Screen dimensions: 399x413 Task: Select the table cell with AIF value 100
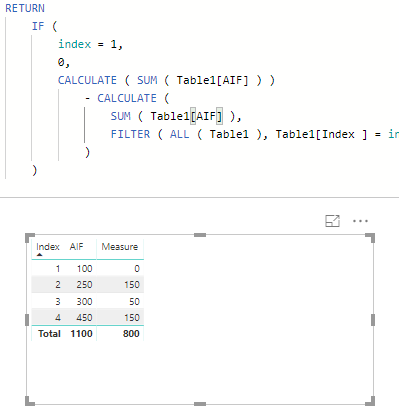84,268
